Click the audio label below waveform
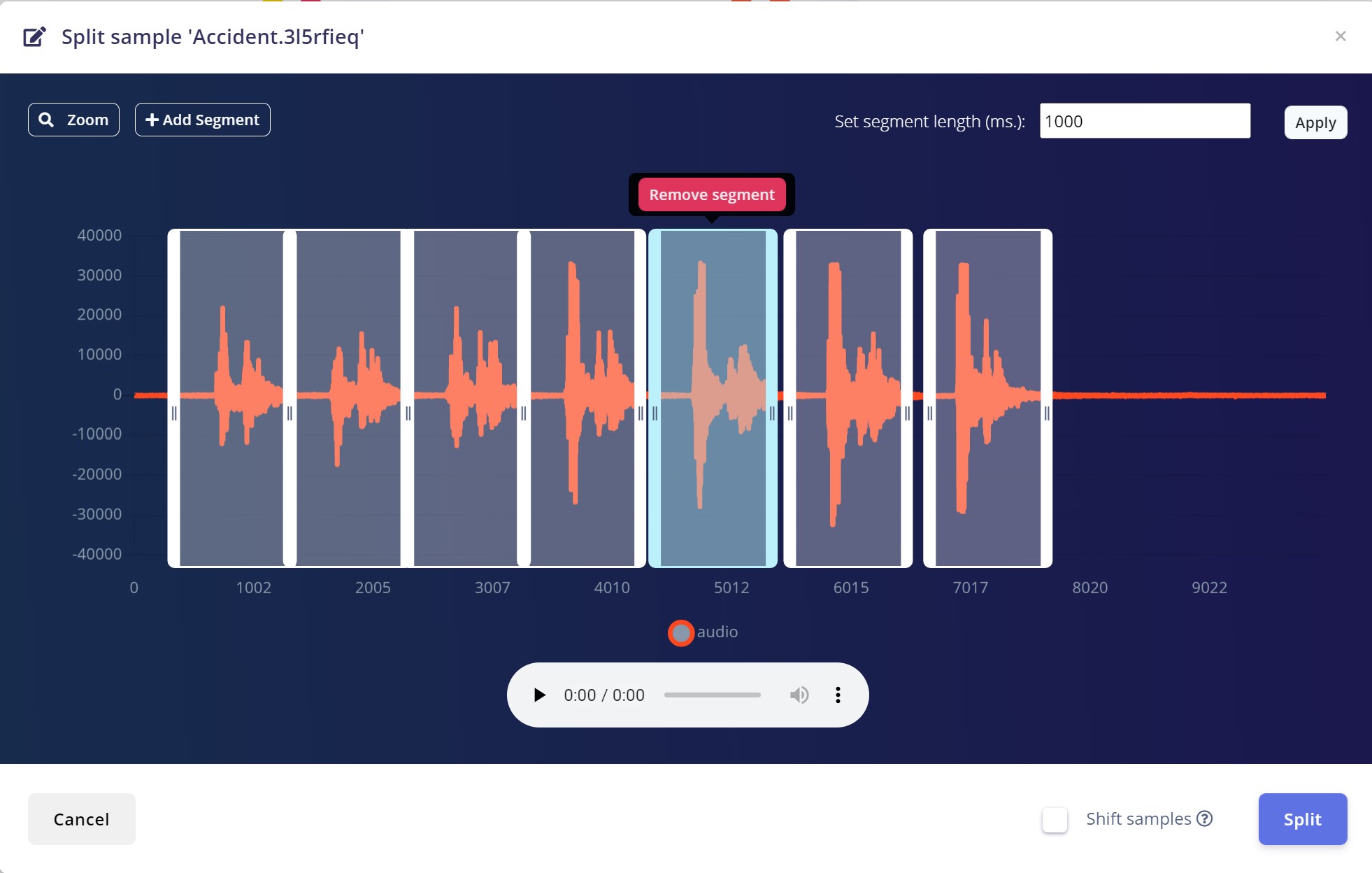This screenshot has height=873, width=1372. pyautogui.click(x=718, y=631)
